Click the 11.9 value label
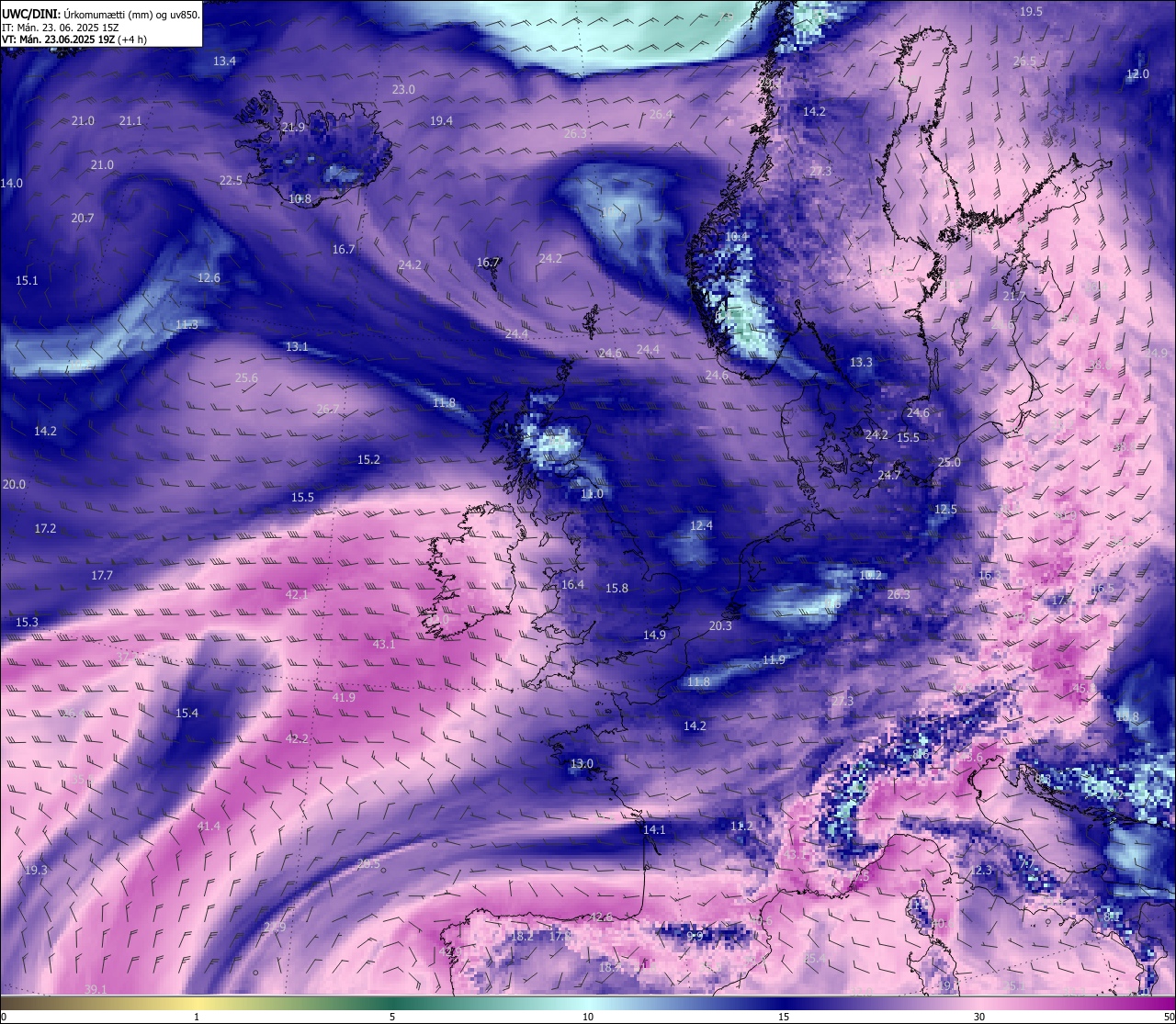This screenshot has width=1176, height=1024. pyautogui.click(x=774, y=659)
